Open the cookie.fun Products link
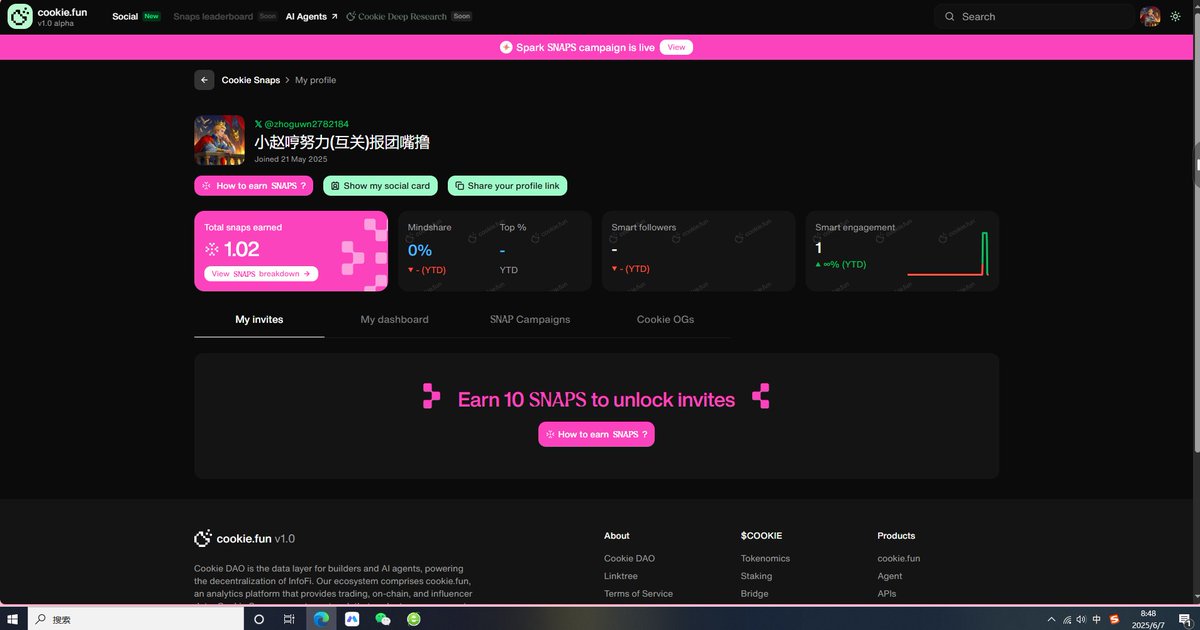 [898, 559]
